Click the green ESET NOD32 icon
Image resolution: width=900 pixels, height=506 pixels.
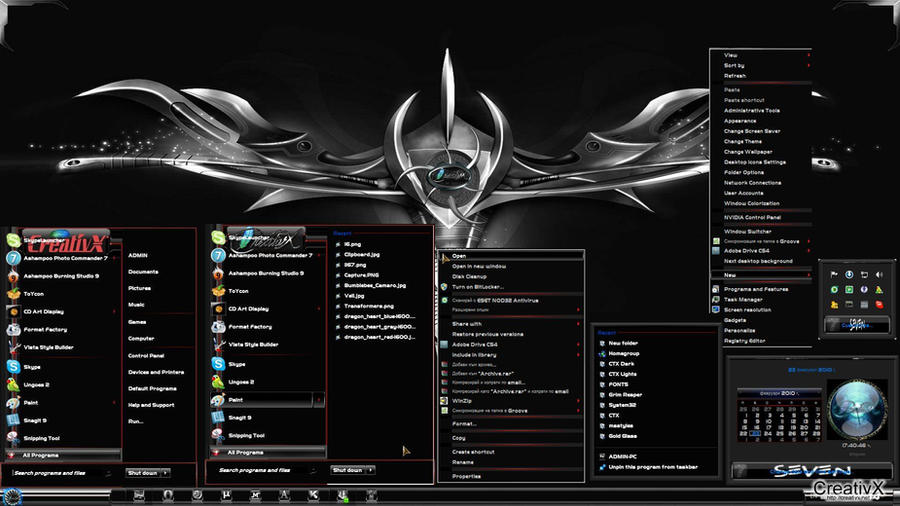click(x=444, y=300)
